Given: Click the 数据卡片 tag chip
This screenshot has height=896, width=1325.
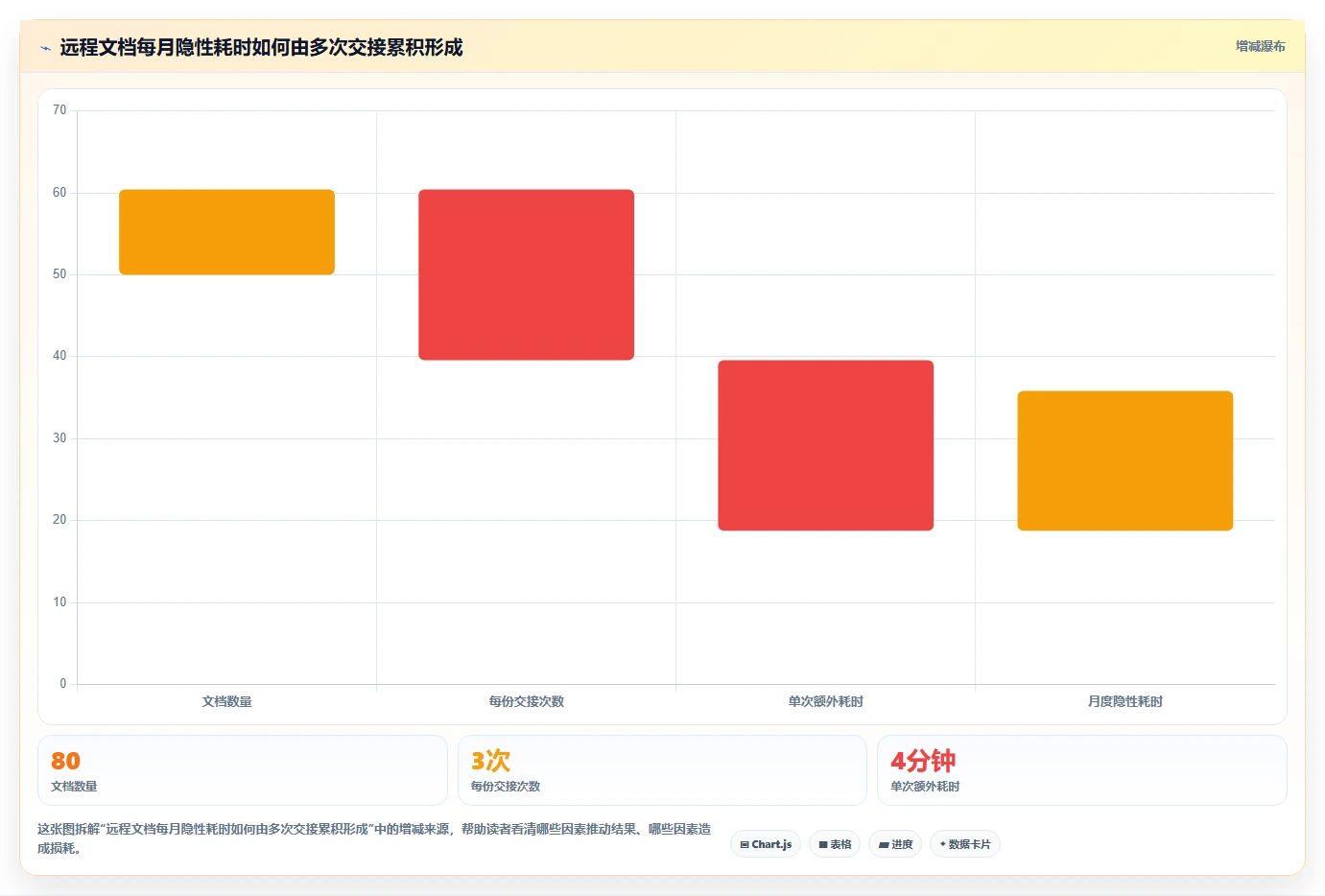Looking at the screenshot, I should pos(965,844).
